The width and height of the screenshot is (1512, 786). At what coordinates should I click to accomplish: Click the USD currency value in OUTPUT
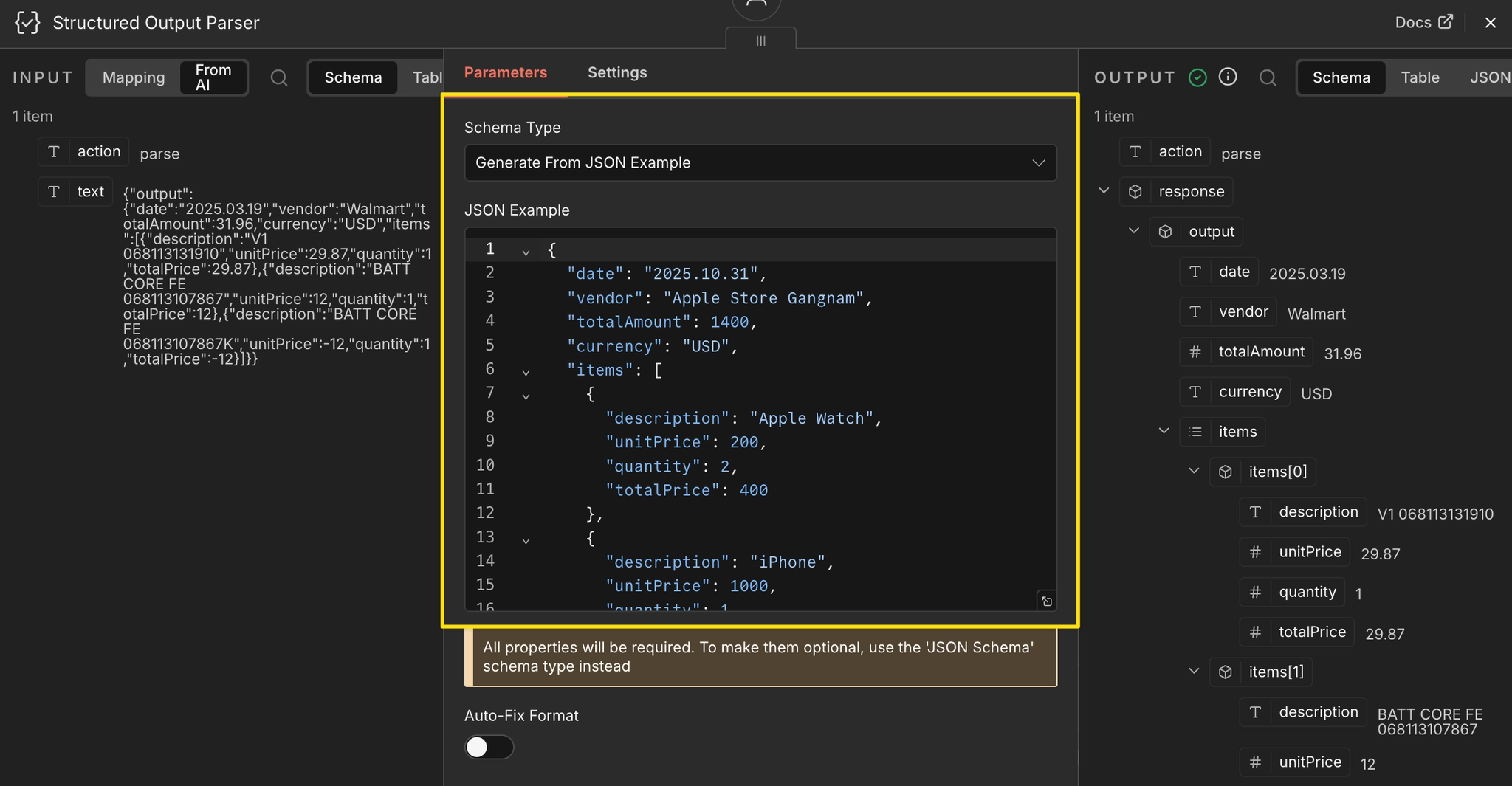coord(1316,393)
